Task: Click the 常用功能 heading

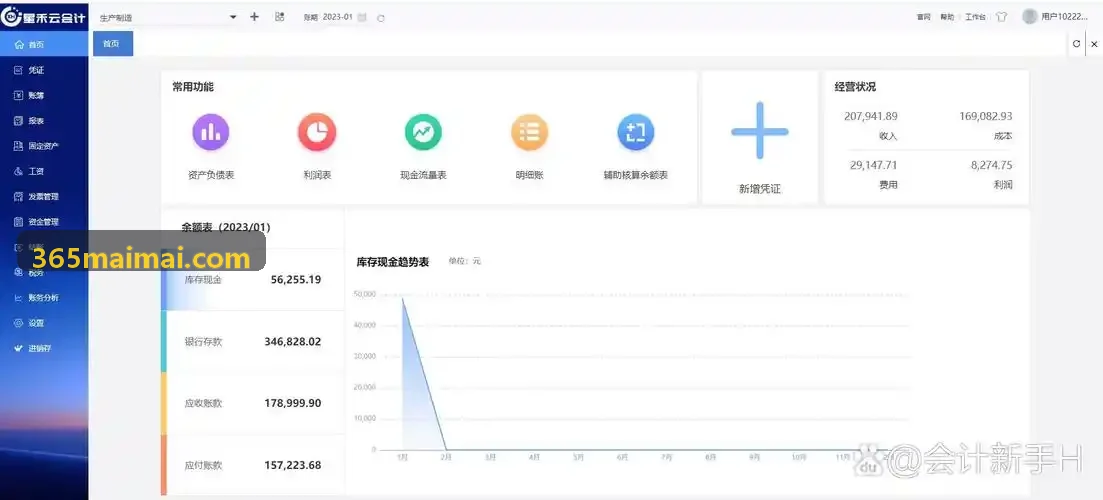Action: pos(193,87)
